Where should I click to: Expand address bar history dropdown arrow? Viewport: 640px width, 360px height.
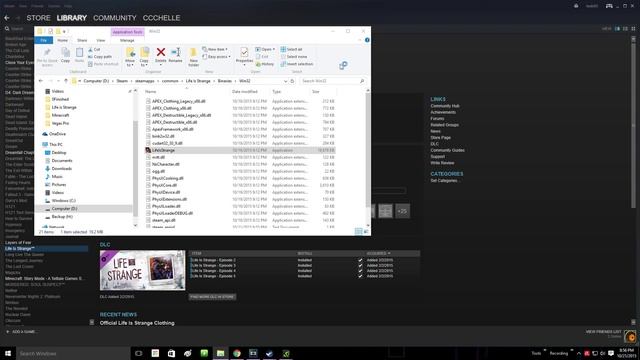pyautogui.click(x=285, y=81)
